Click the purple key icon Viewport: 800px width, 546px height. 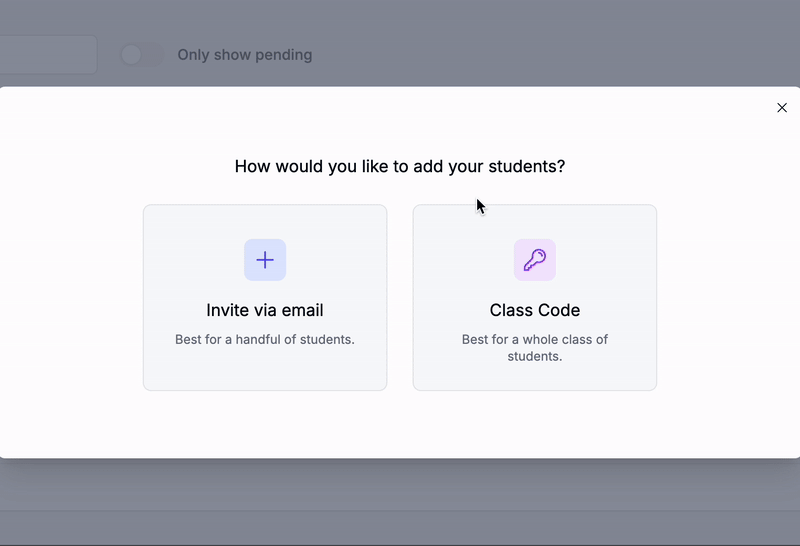535,260
